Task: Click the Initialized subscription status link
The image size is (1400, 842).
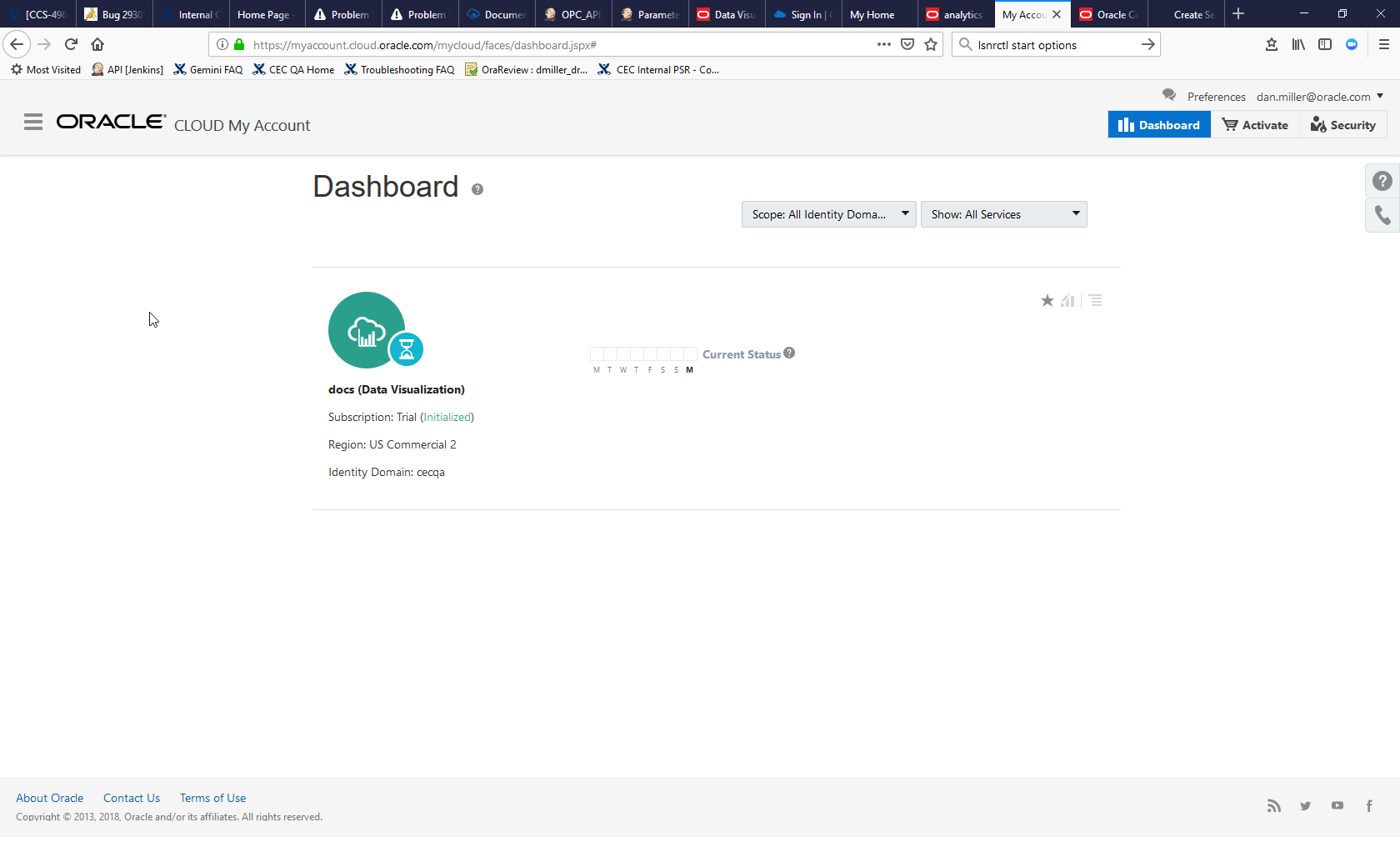Action: (x=447, y=417)
